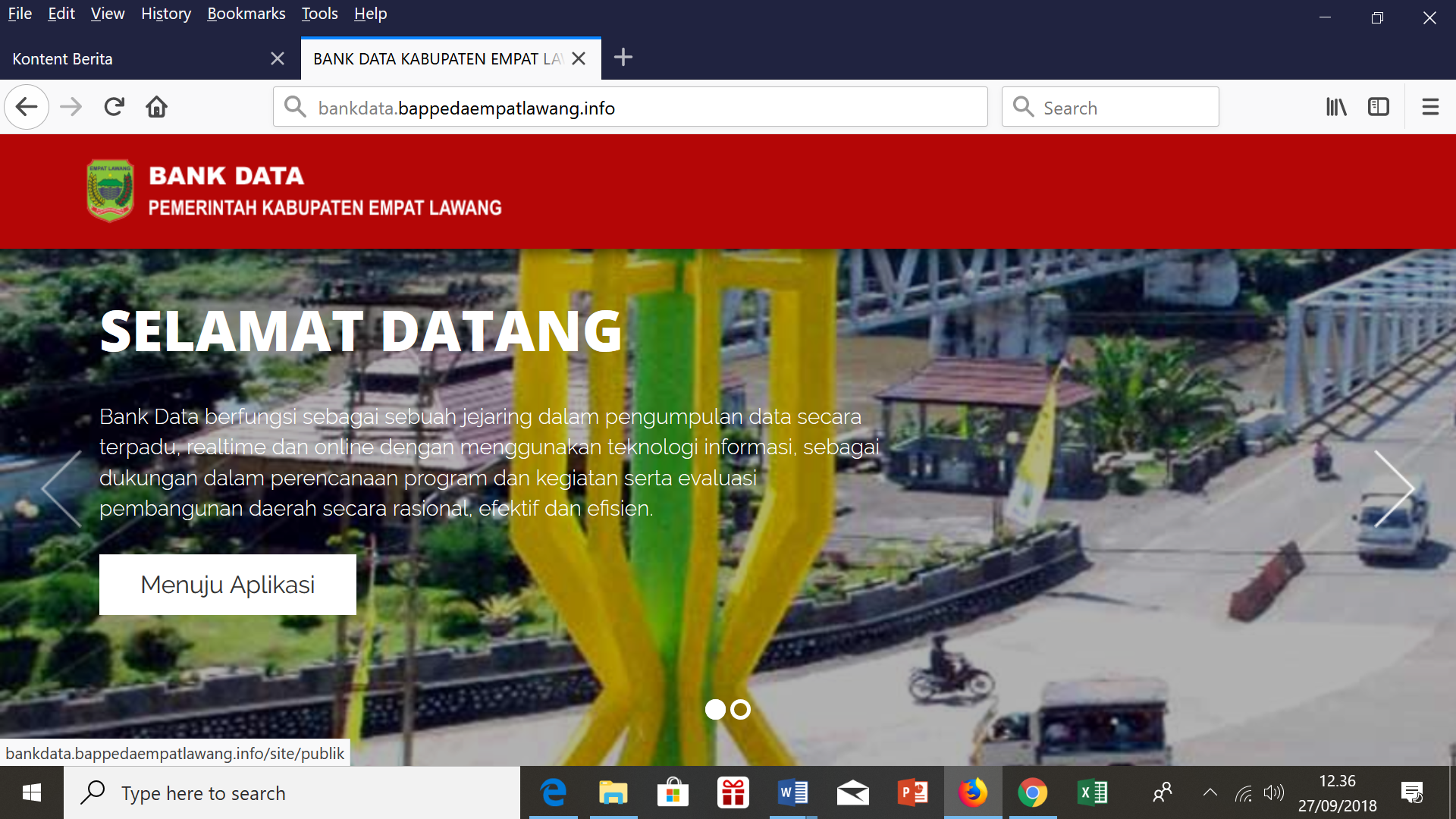Open the Firefox hamburger menu
This screenshot has width=1456, height=819.
coord(1430,107)
